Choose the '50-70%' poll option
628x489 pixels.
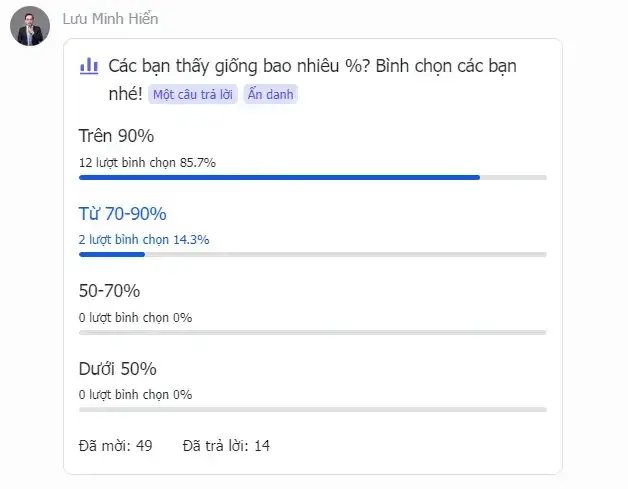pyautogui.click(x=109, y=291)
